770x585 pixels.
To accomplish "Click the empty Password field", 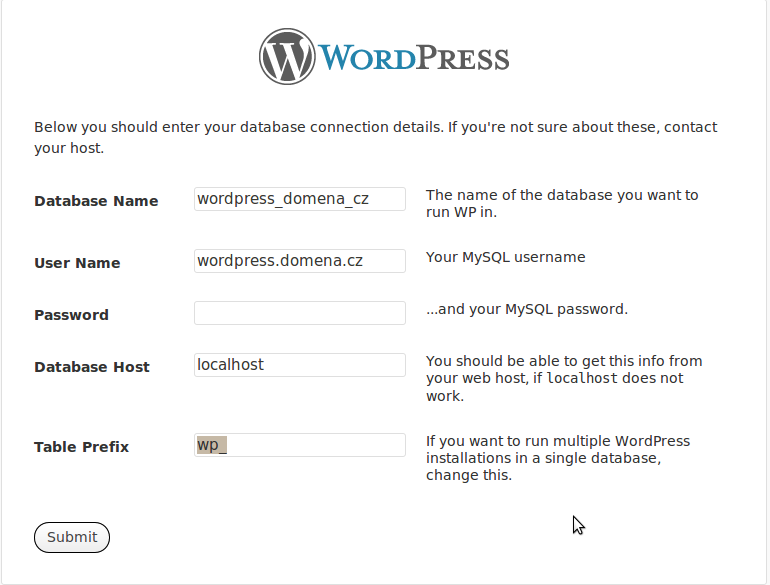I will point(300,313).
